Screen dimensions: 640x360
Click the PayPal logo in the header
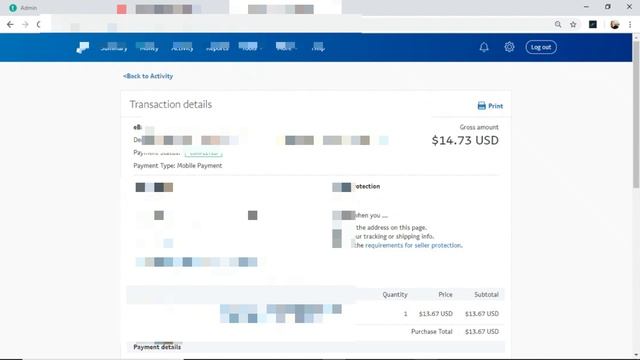click(83, 47)
